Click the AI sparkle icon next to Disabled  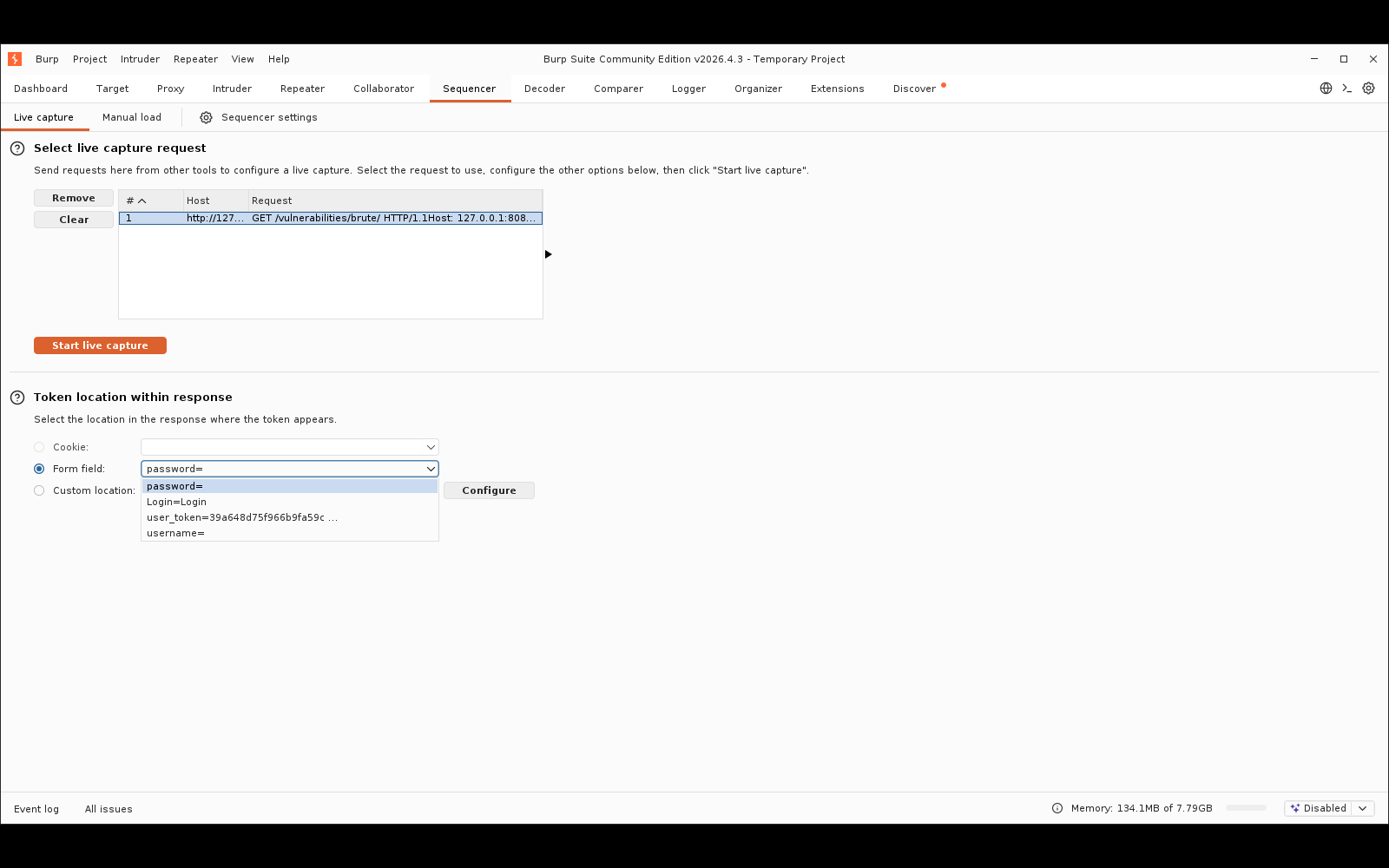(x=1295, y=808)
